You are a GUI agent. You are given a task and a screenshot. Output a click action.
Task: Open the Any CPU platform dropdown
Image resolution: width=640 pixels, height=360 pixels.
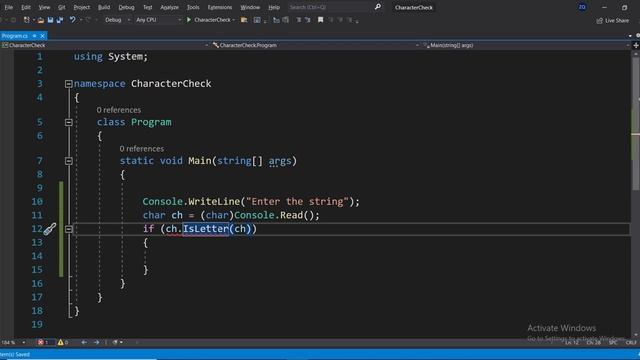click(x=158, y=20)
